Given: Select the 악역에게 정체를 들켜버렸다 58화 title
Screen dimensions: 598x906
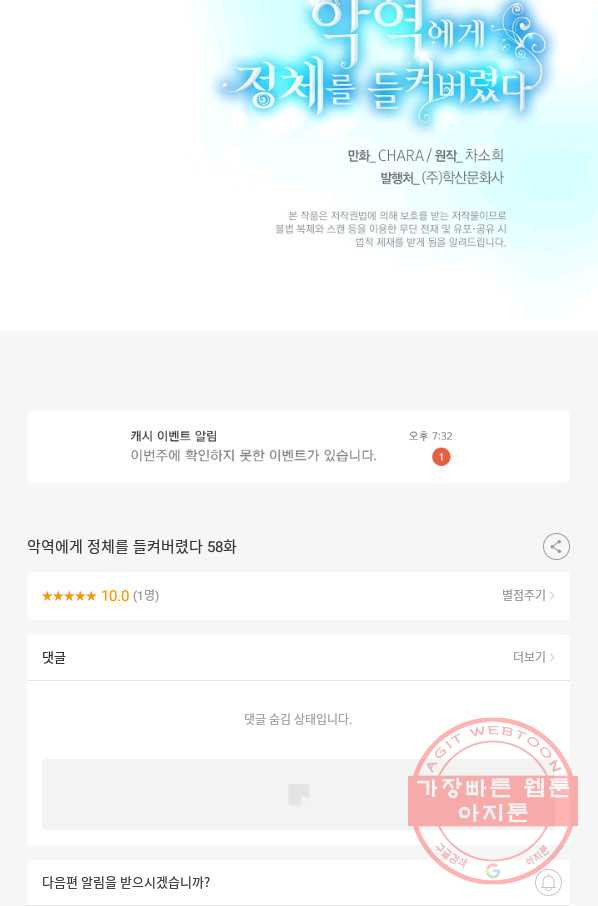Looking at the screenshot, I should tap(132, 547).
